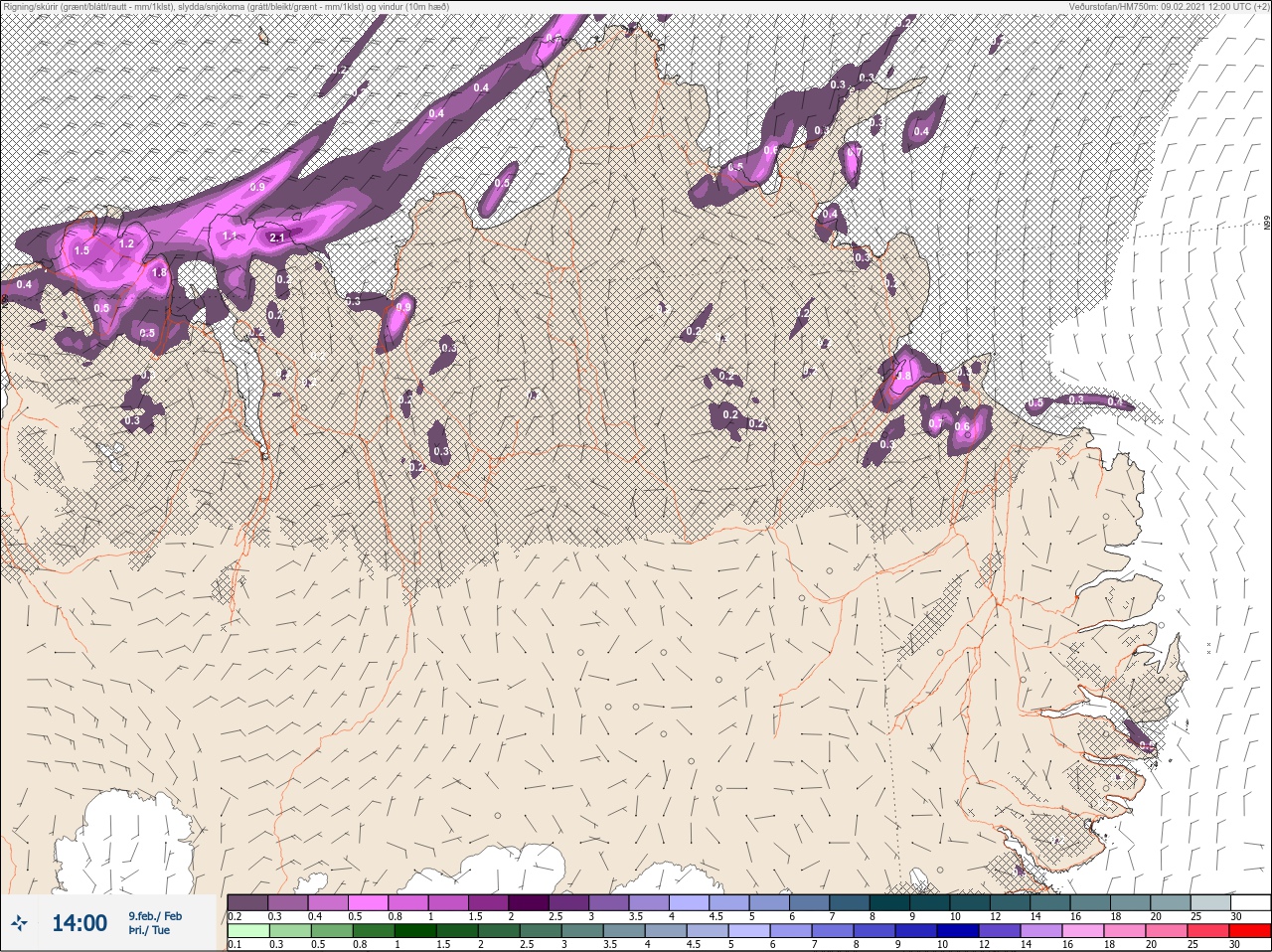Select the bright red 30 swatch in lower legend

click(x=1250, y=931)
